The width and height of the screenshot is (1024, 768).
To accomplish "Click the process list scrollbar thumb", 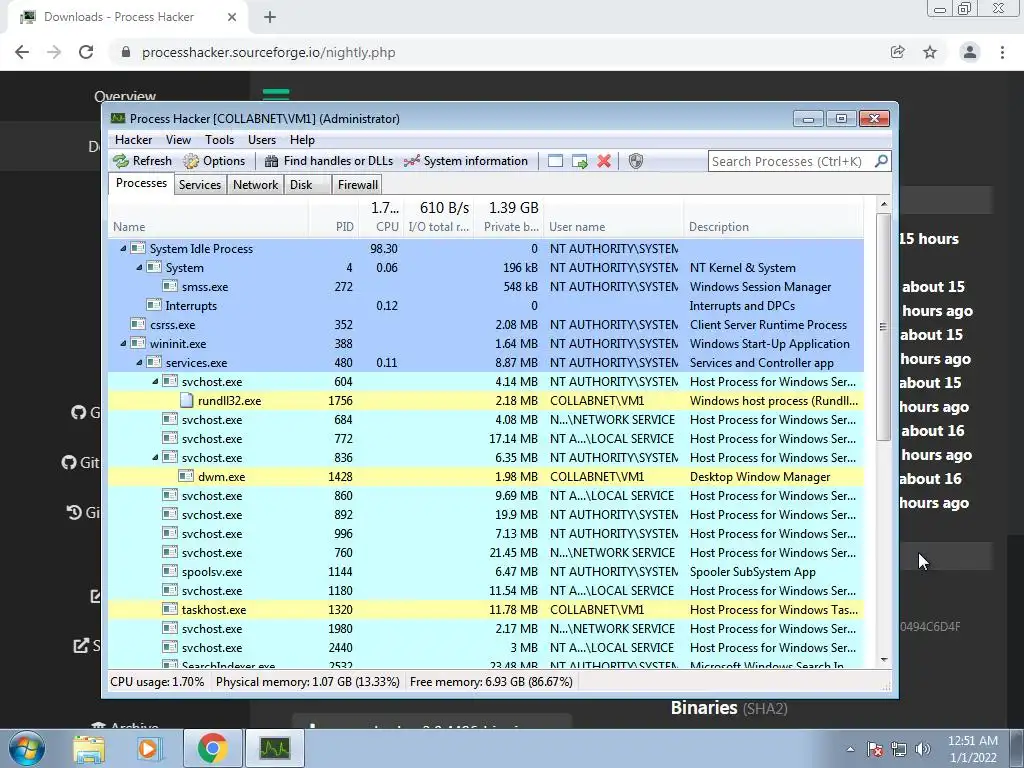I will pos(884,327).
